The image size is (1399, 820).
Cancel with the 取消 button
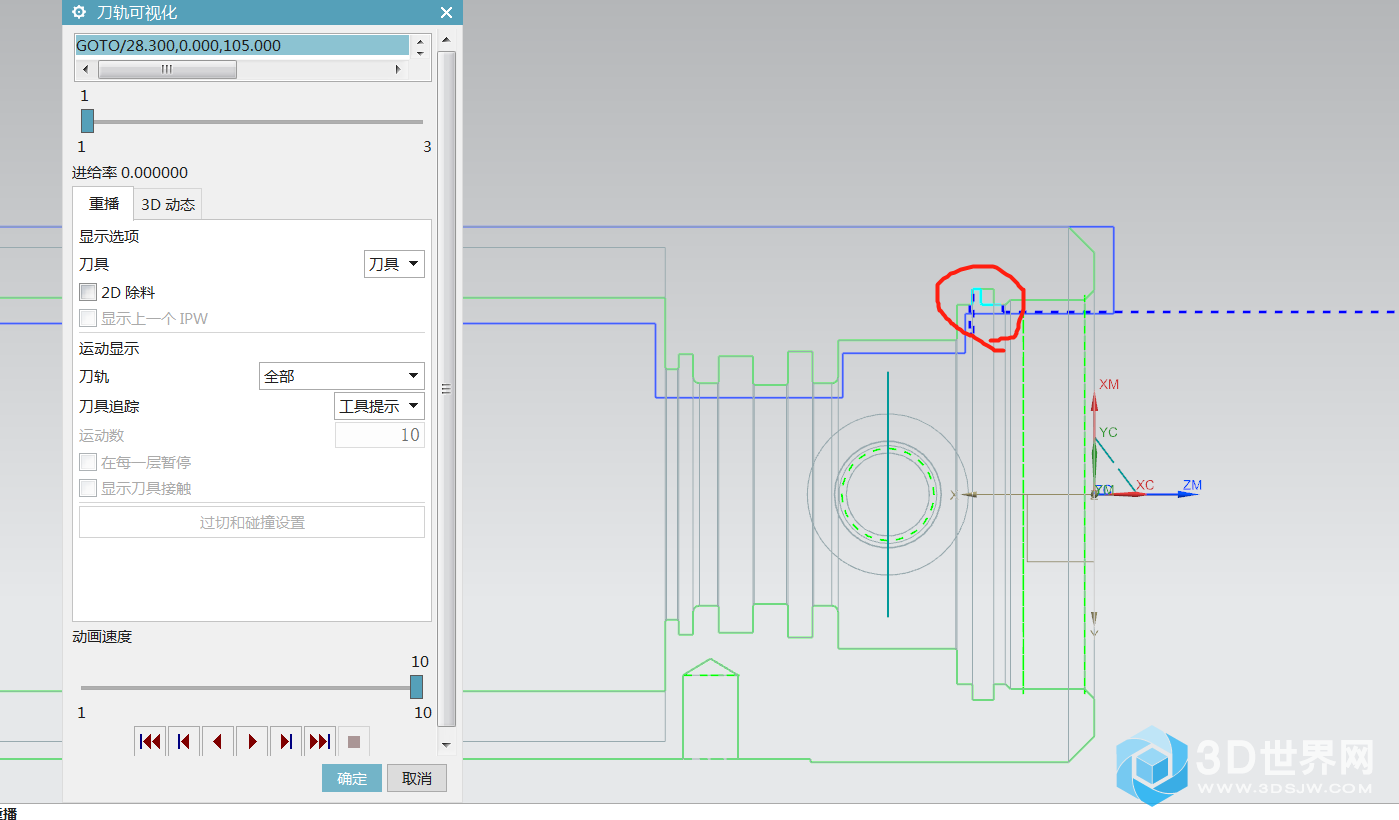[417, 778]
